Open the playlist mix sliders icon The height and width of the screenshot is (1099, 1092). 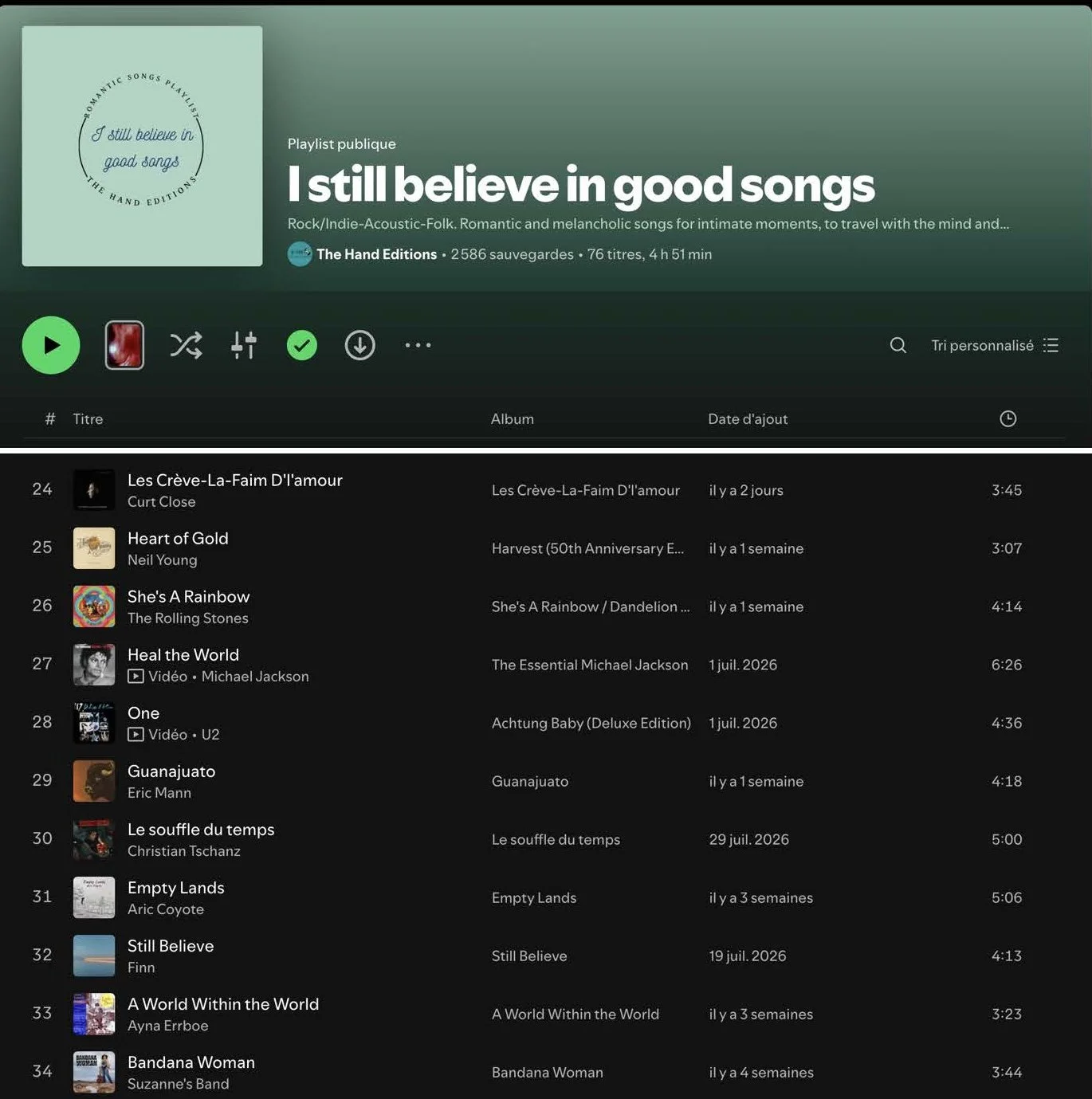point(244,345)
